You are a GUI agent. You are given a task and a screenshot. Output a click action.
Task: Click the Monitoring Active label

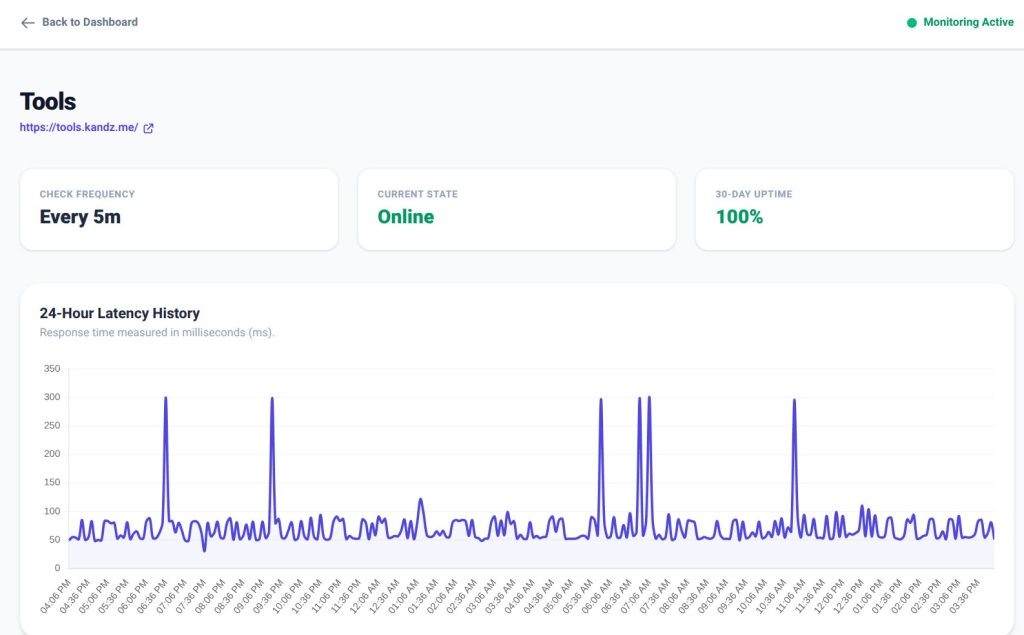[x=968, y=22]
